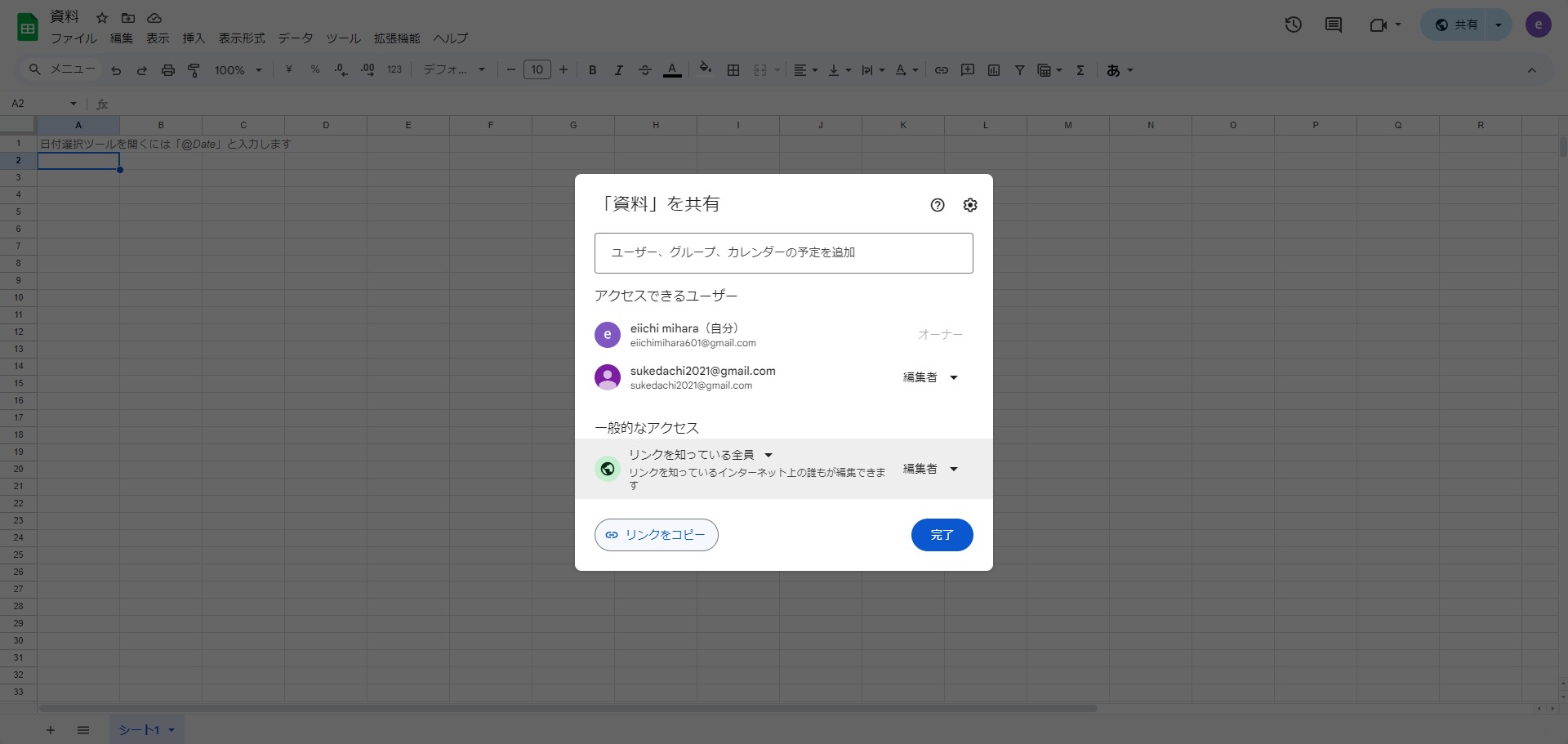The width and height of the screenshot is (1568, 744).
Task: Collapse the toolbar chevron at right
Action: (x=1532, y=70)
